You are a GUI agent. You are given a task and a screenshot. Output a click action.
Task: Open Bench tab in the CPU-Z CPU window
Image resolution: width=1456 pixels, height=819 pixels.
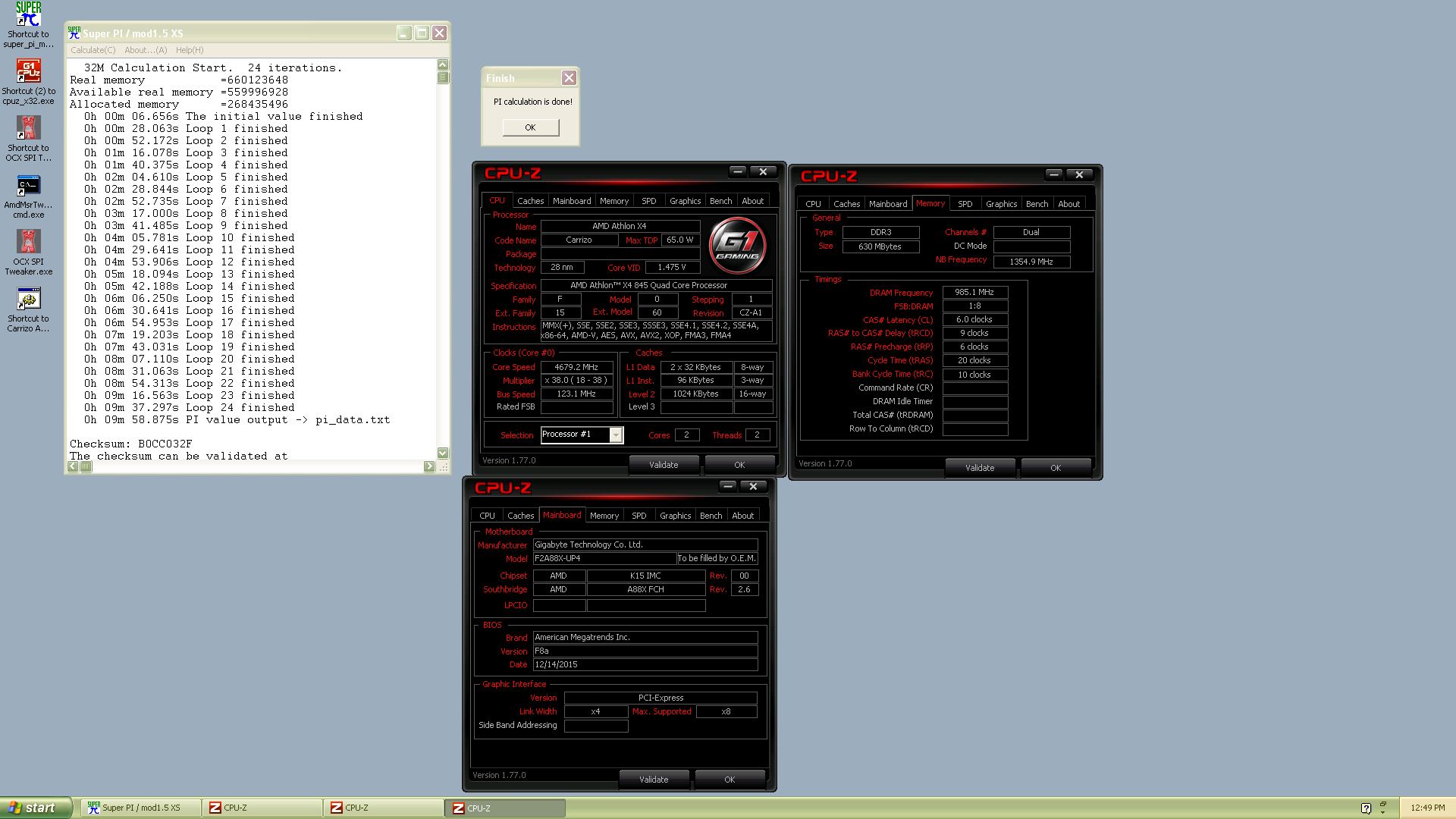point(721,201)
